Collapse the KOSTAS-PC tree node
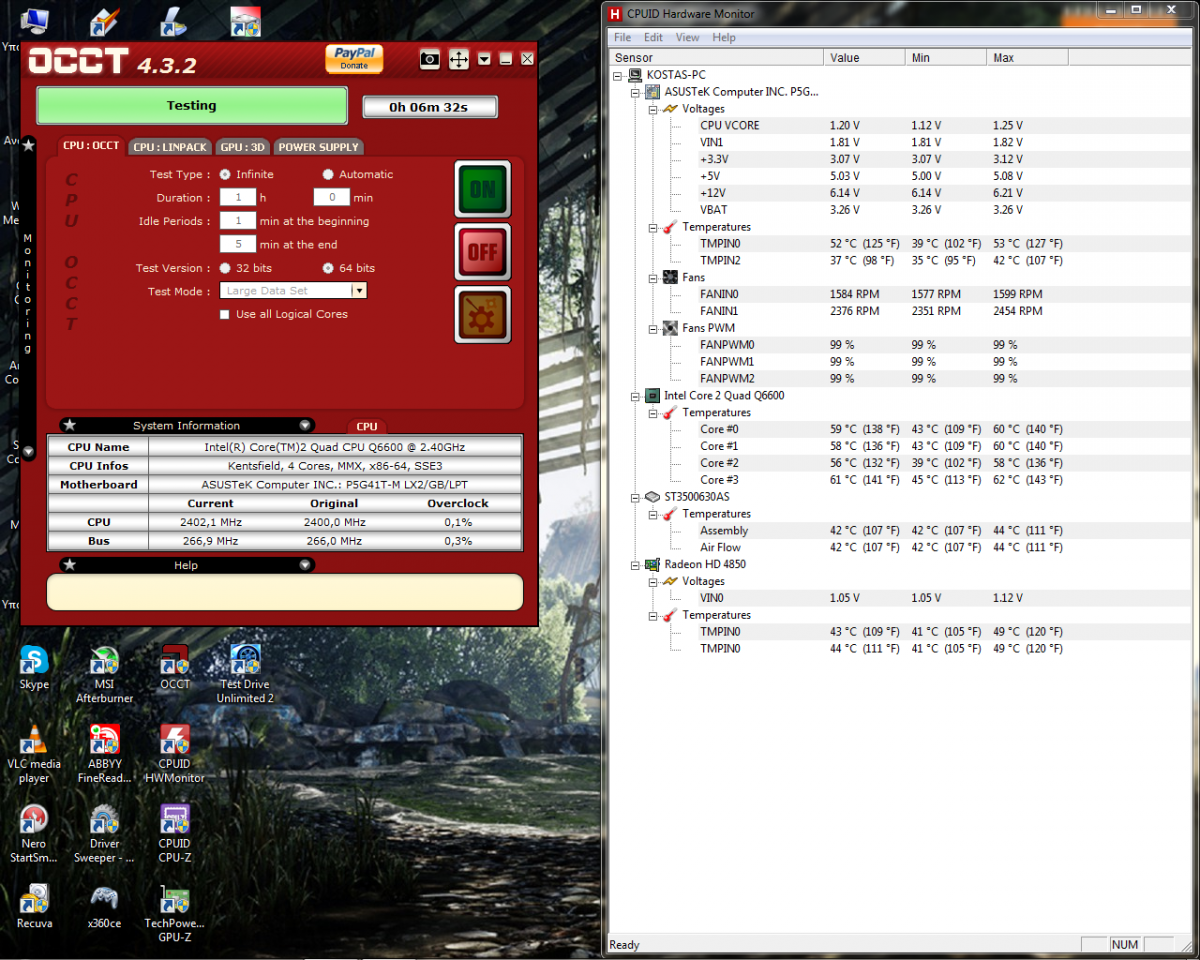Viewport: 1200px width, 960px height. (x=620, y=75)
